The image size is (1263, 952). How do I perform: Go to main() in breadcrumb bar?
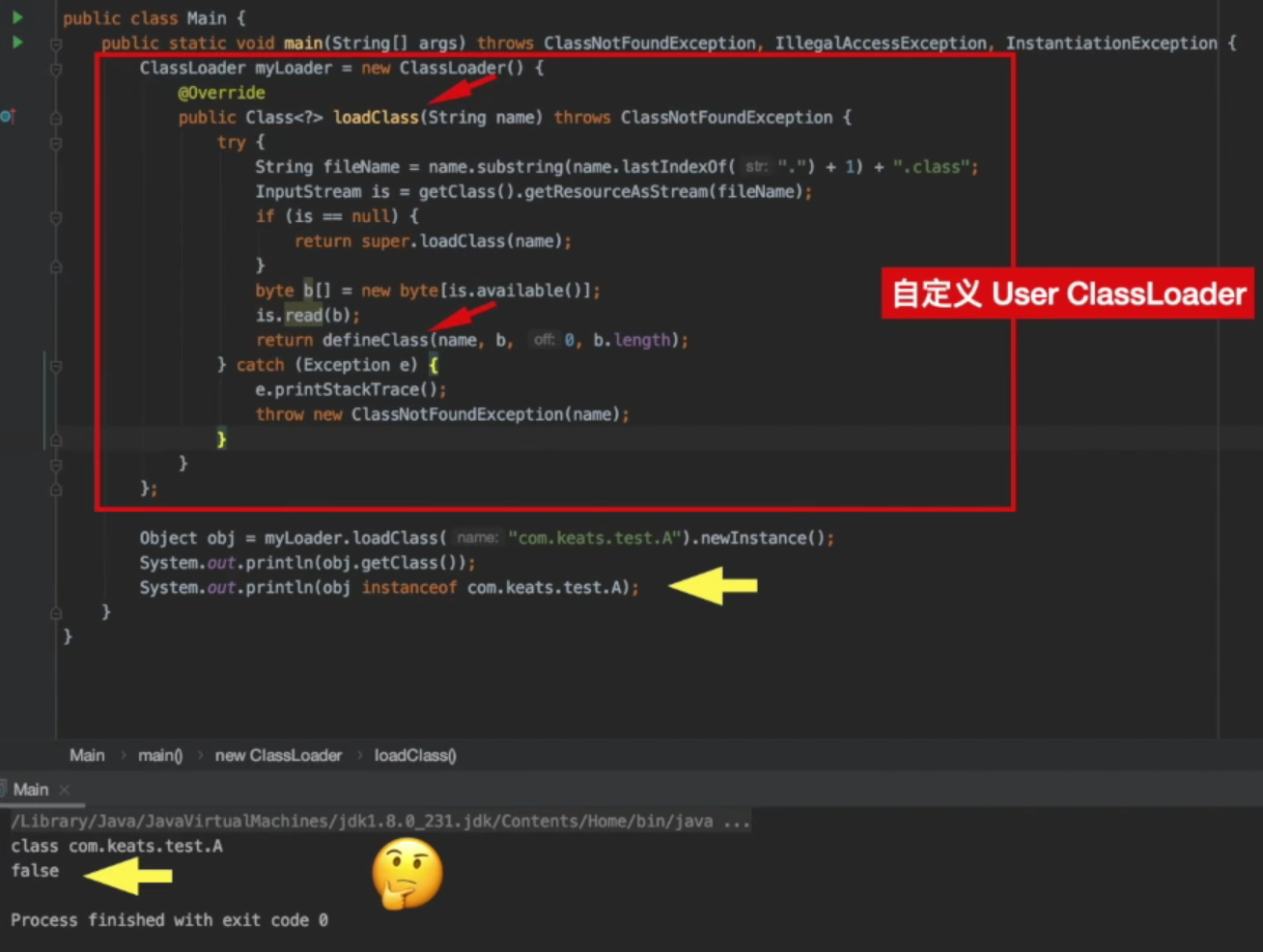point(160,755)
